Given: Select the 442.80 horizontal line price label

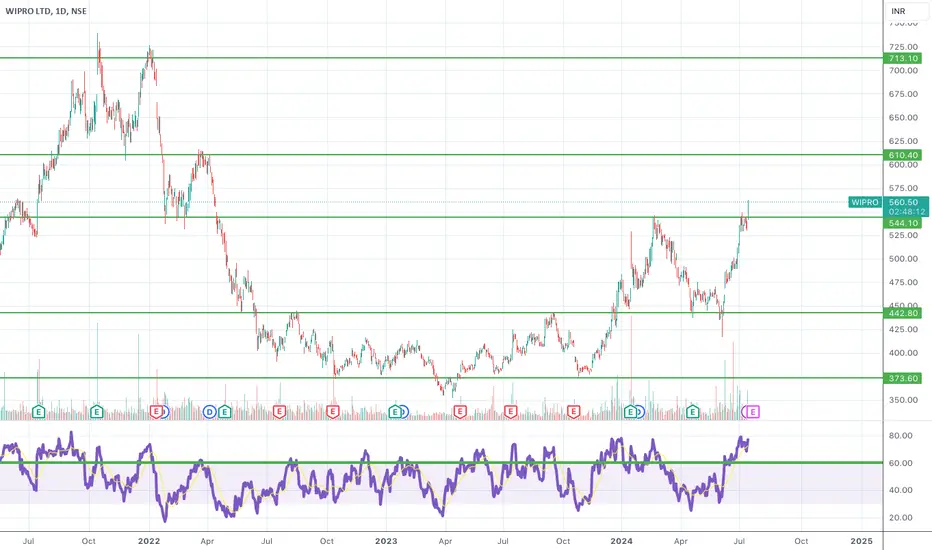Looking at the screenshot, I should coord(903,313).
